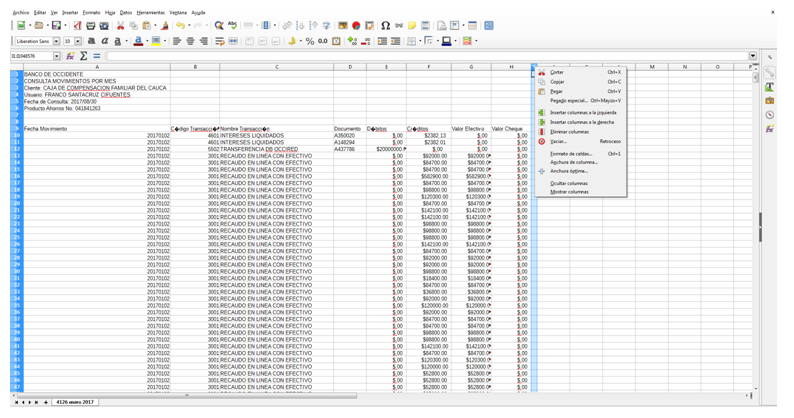Open the sidebar Styles icon

pyautogui.click(x=769, y=87)
